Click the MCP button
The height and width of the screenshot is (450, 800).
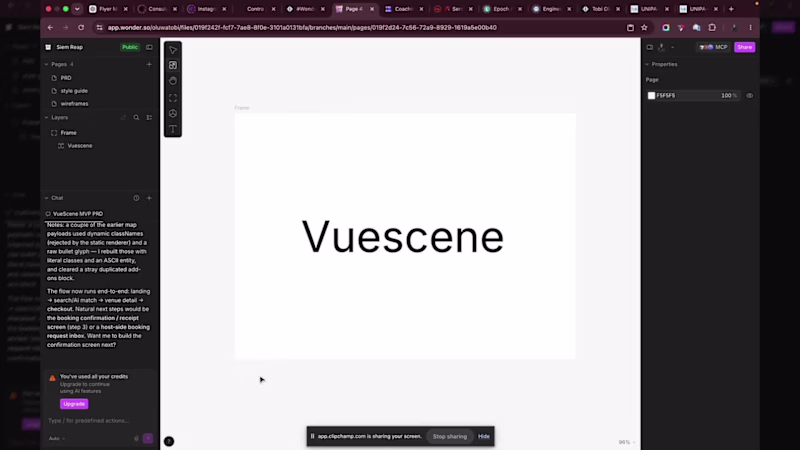click(x=713, y=47)
